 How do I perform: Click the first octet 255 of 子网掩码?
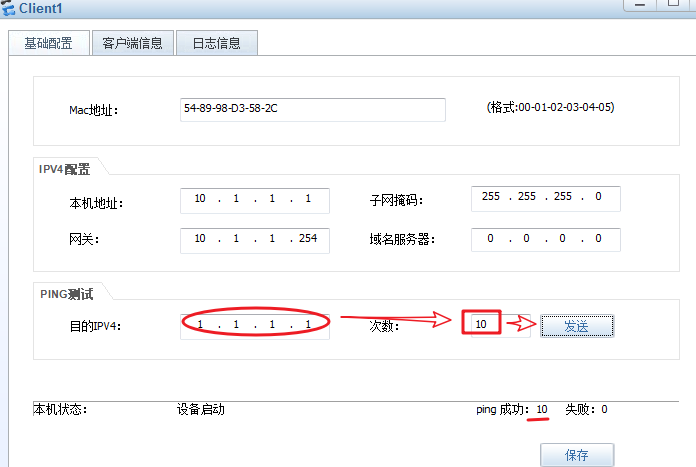click(x=491, y=197)
